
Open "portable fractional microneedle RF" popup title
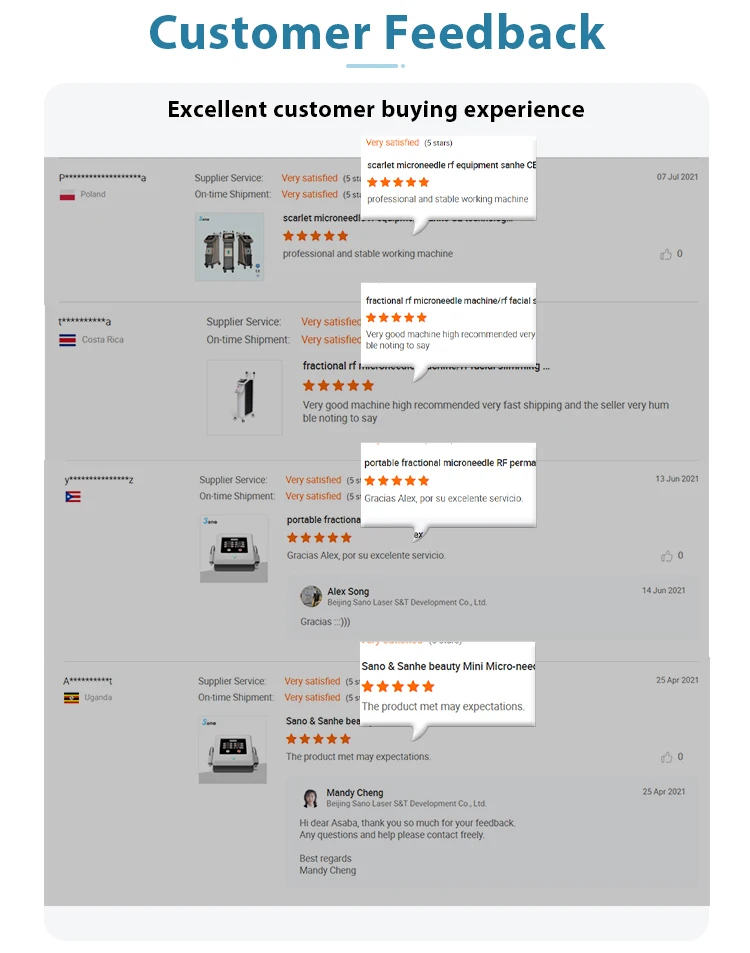coord(449,463)
